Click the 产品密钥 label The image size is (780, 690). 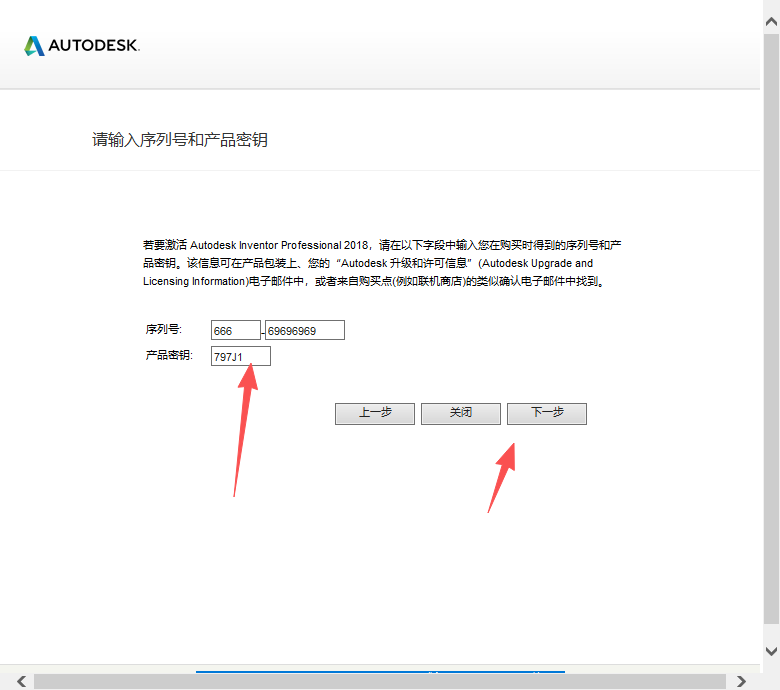169,355
